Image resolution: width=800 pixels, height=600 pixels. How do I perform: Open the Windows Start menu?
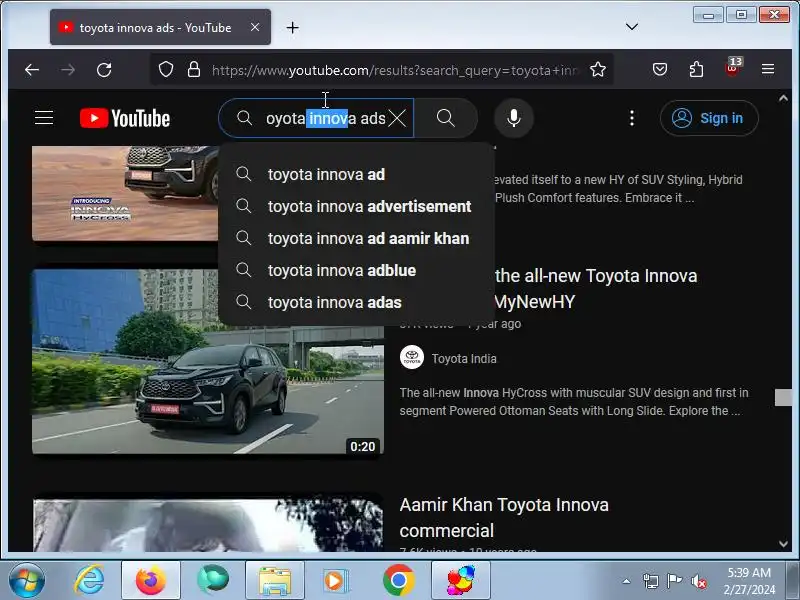26,580
